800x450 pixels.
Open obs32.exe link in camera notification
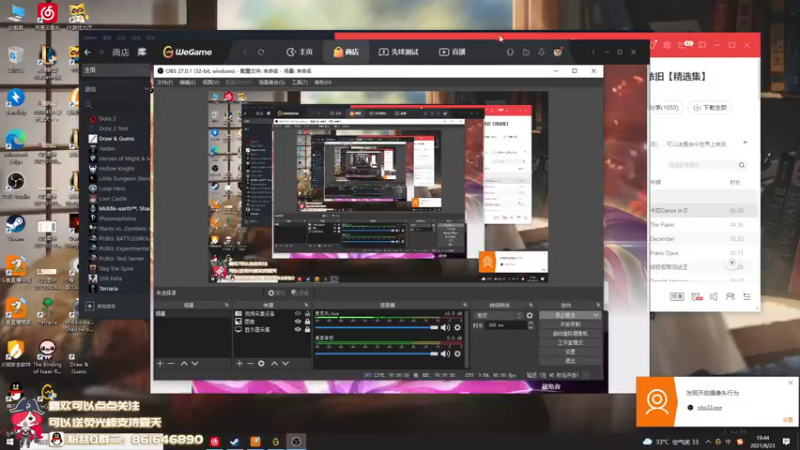[x=709, y=408]
